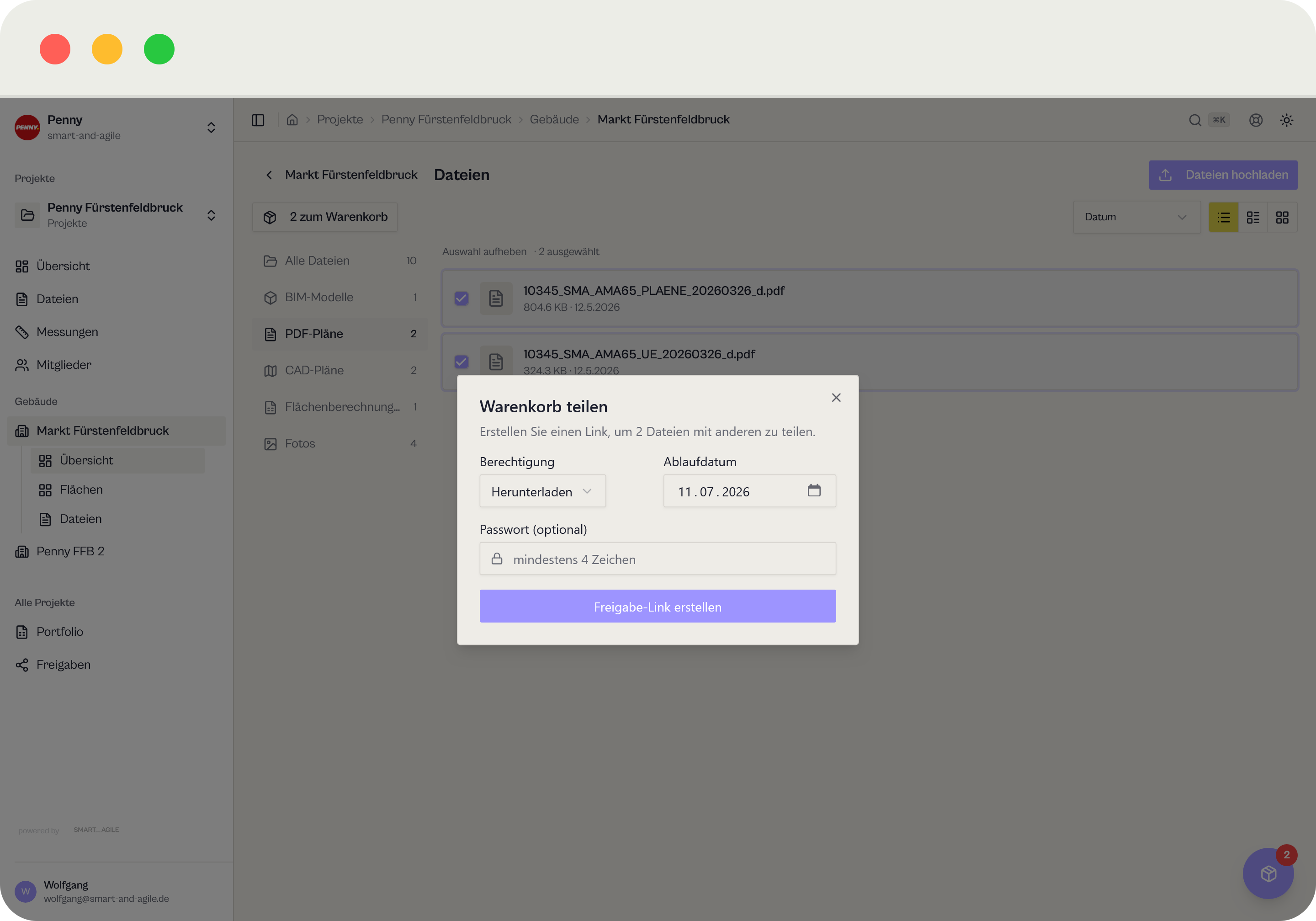Screen dimensions: 1316x921
Task: Expand the Penny organization switcher
Action: pos(211,128)
